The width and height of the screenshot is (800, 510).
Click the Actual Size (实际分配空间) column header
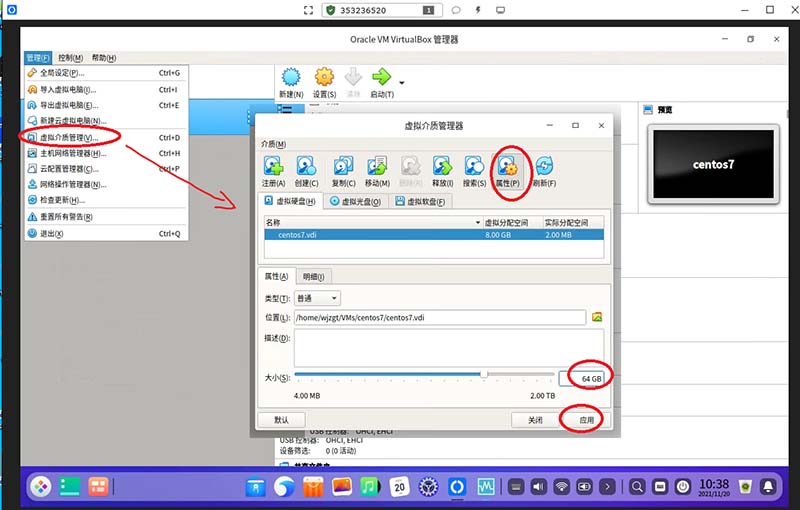pos(573,222)
